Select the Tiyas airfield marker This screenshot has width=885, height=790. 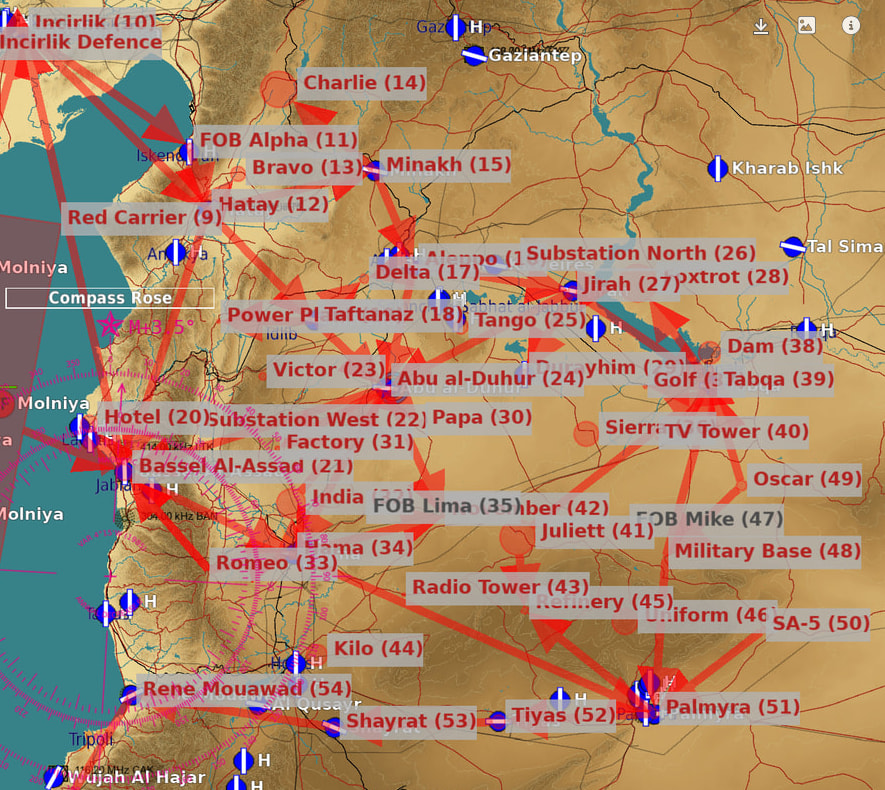498,720
